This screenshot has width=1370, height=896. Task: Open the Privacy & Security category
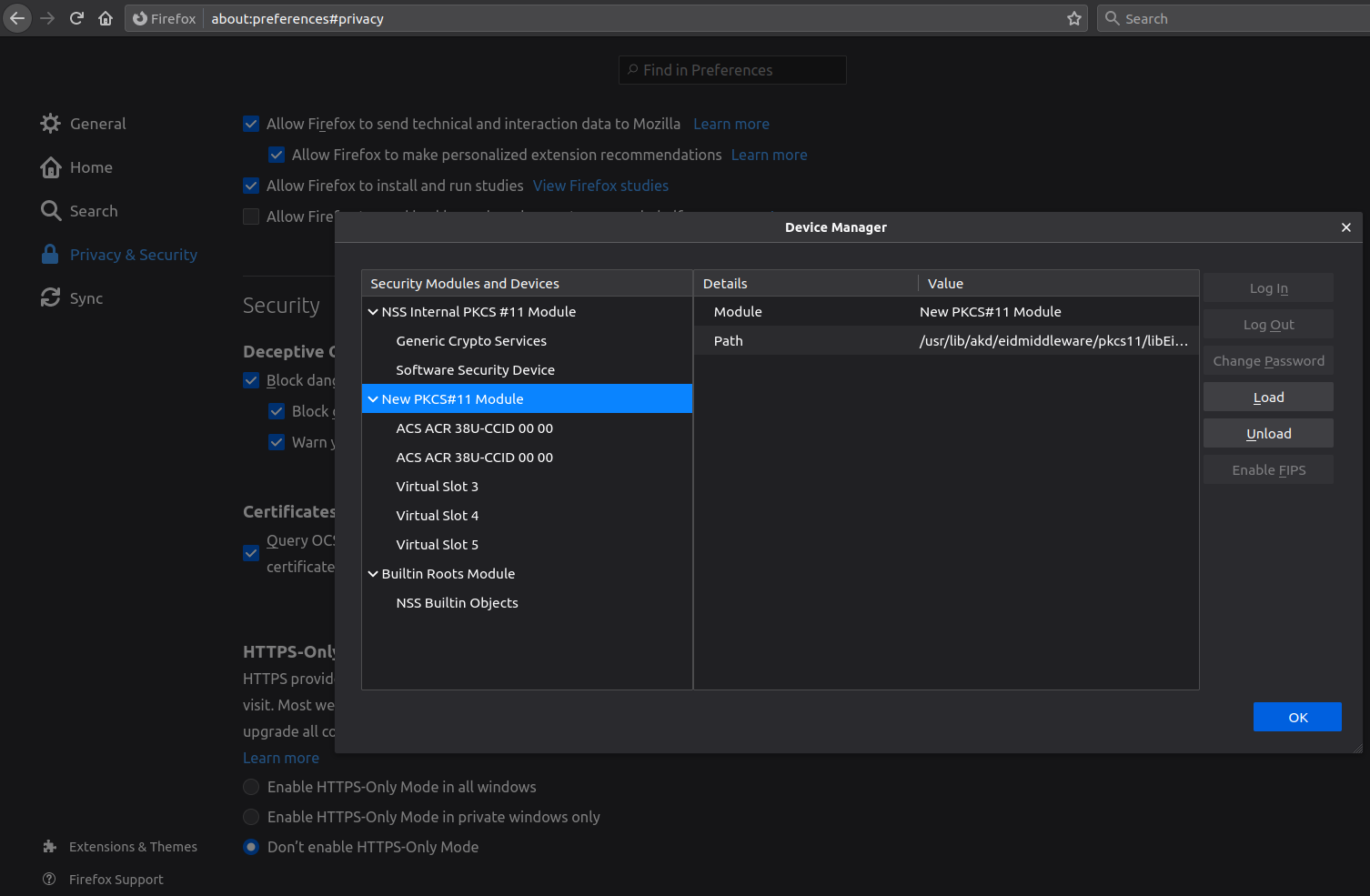coord(134,255)
